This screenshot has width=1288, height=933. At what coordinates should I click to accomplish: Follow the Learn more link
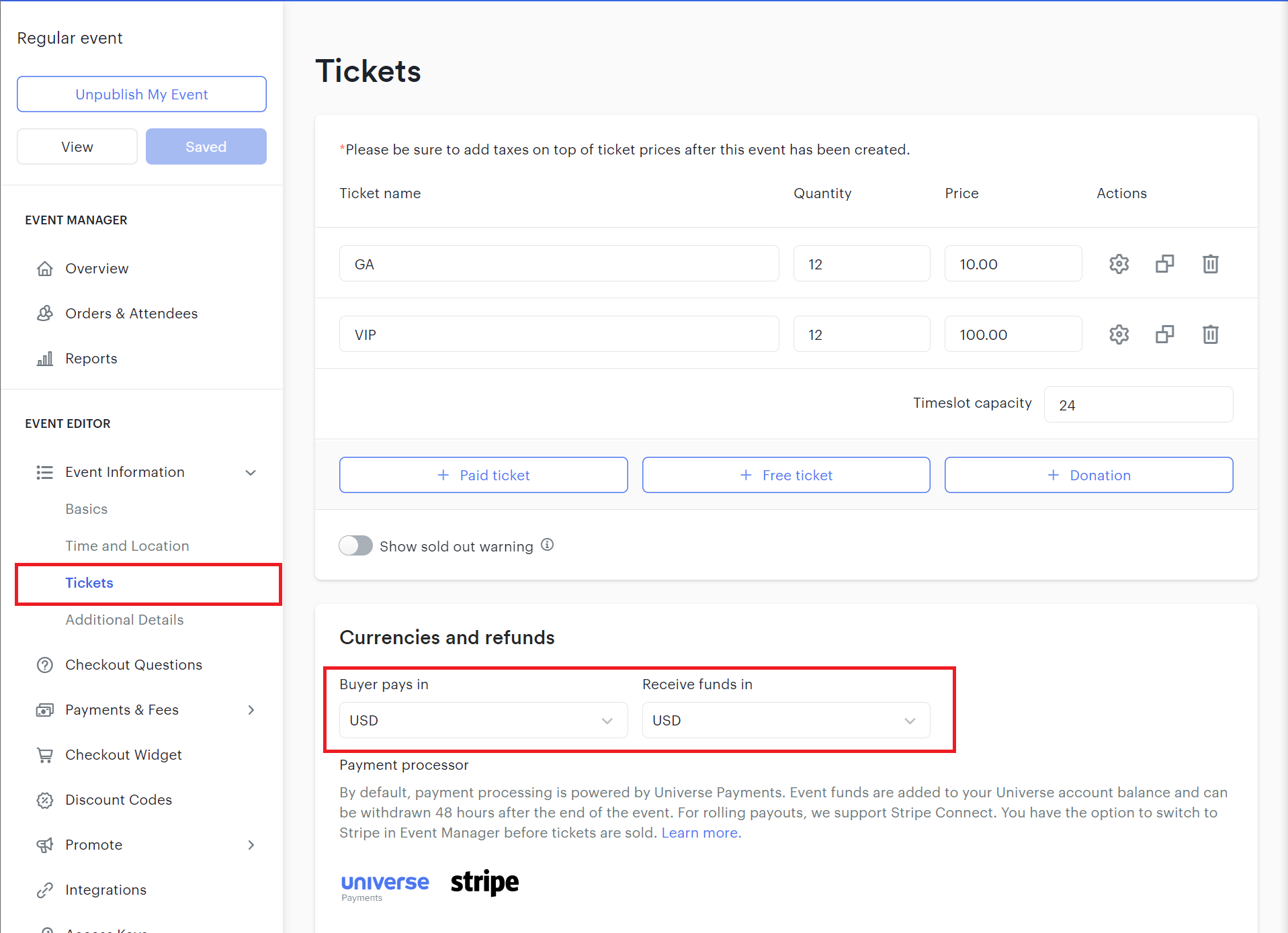[x=701, y=833]
